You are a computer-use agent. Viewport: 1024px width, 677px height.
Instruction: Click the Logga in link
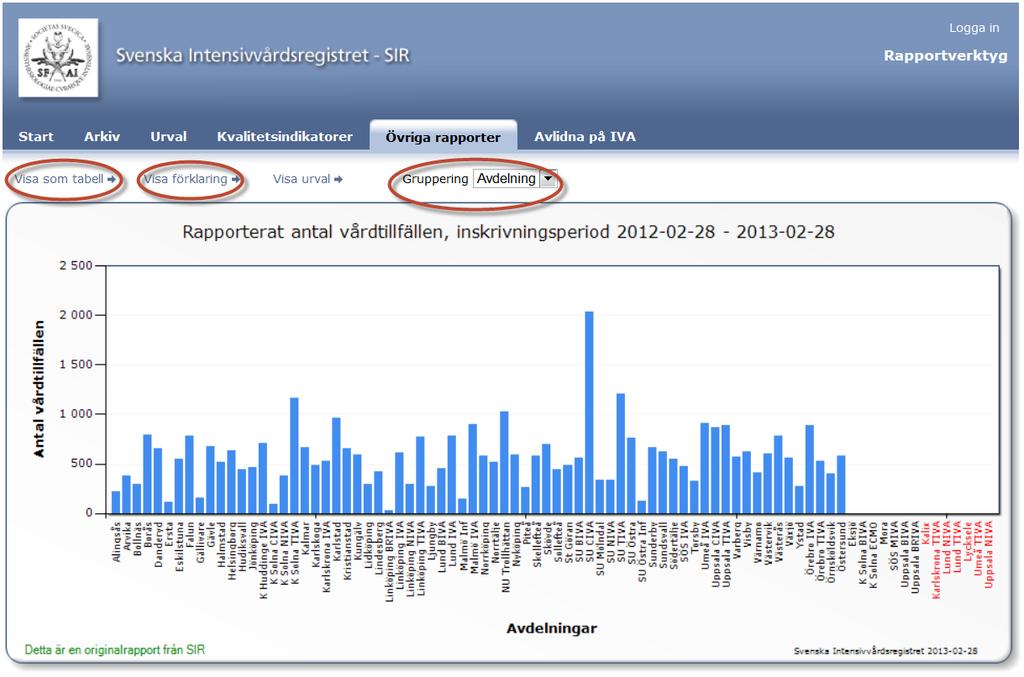point(974,28)
